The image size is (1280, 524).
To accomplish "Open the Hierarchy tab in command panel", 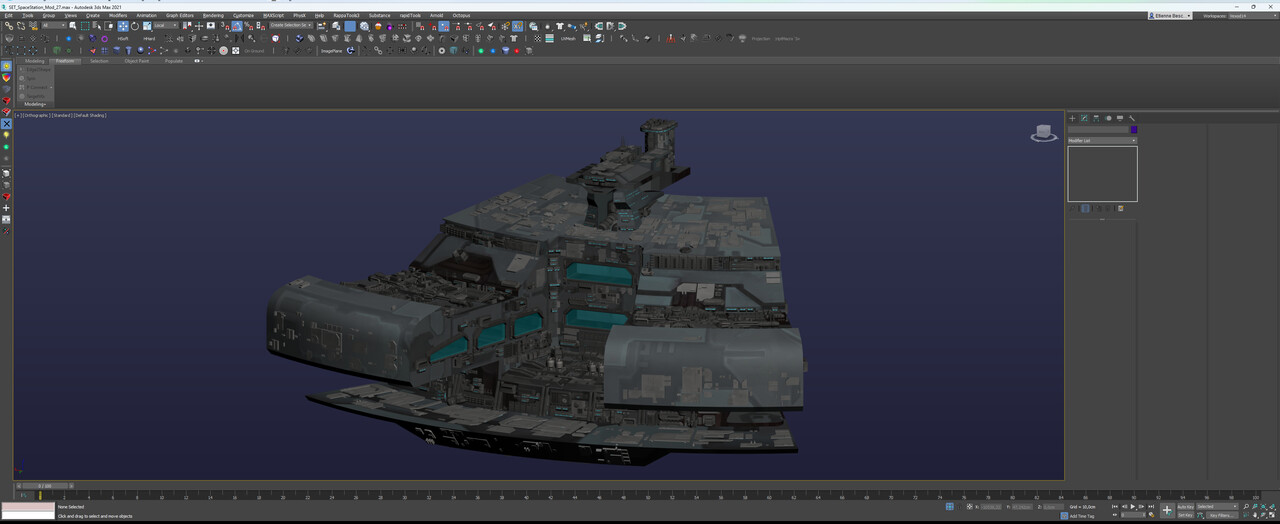I will pos(1096,118).
